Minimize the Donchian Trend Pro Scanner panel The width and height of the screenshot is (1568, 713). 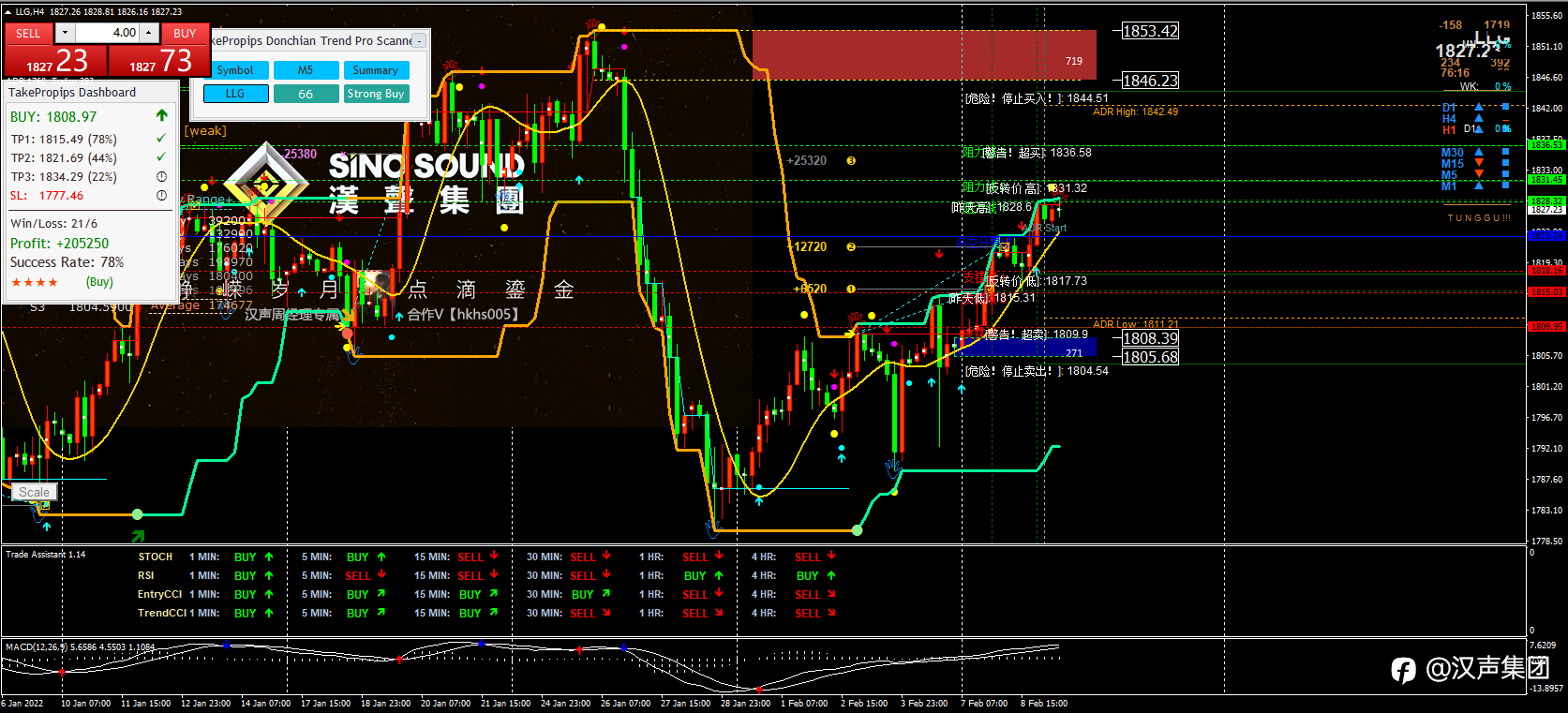click(x=419, y=40)
